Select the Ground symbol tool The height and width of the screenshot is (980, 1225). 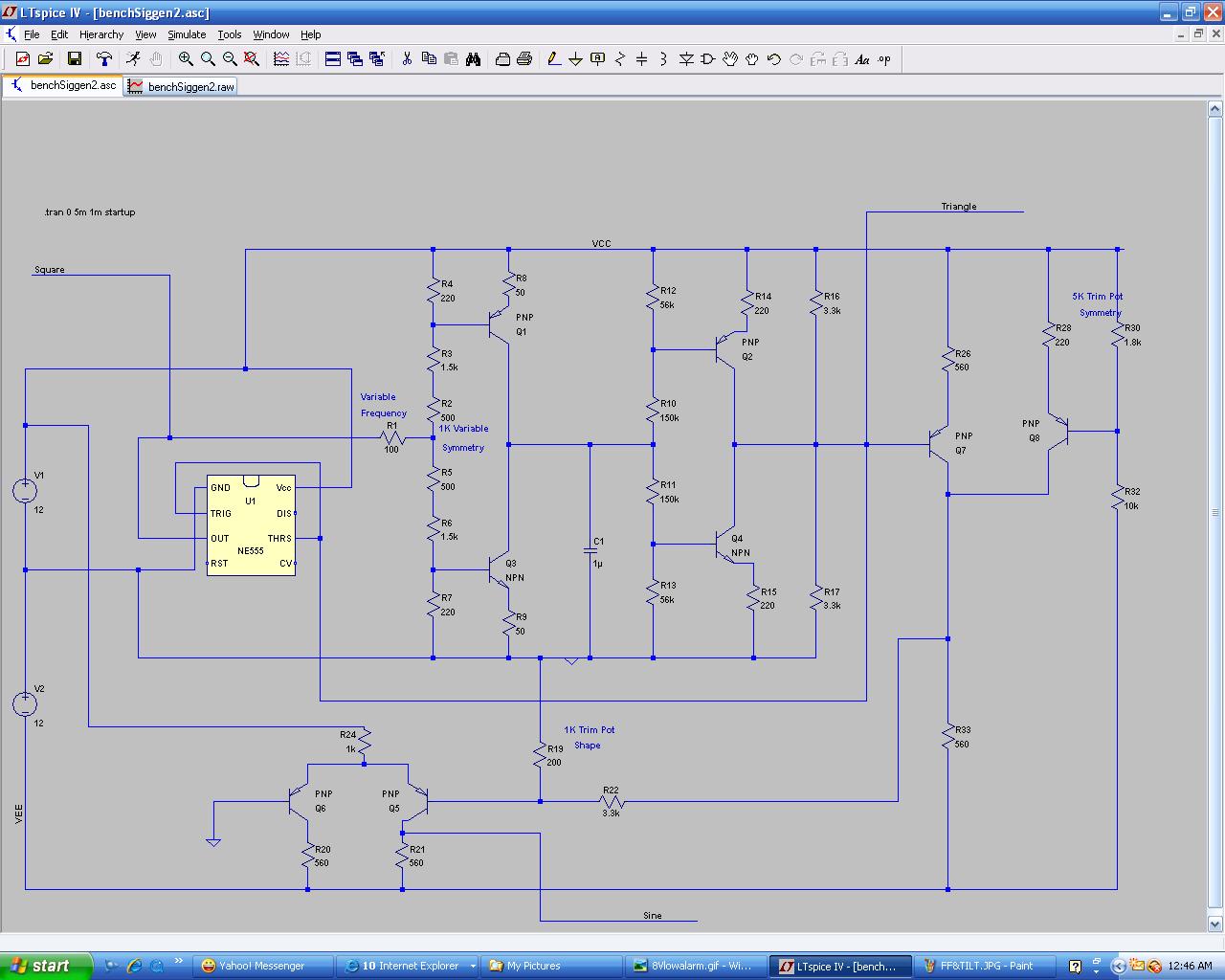[x=576, y=59]
